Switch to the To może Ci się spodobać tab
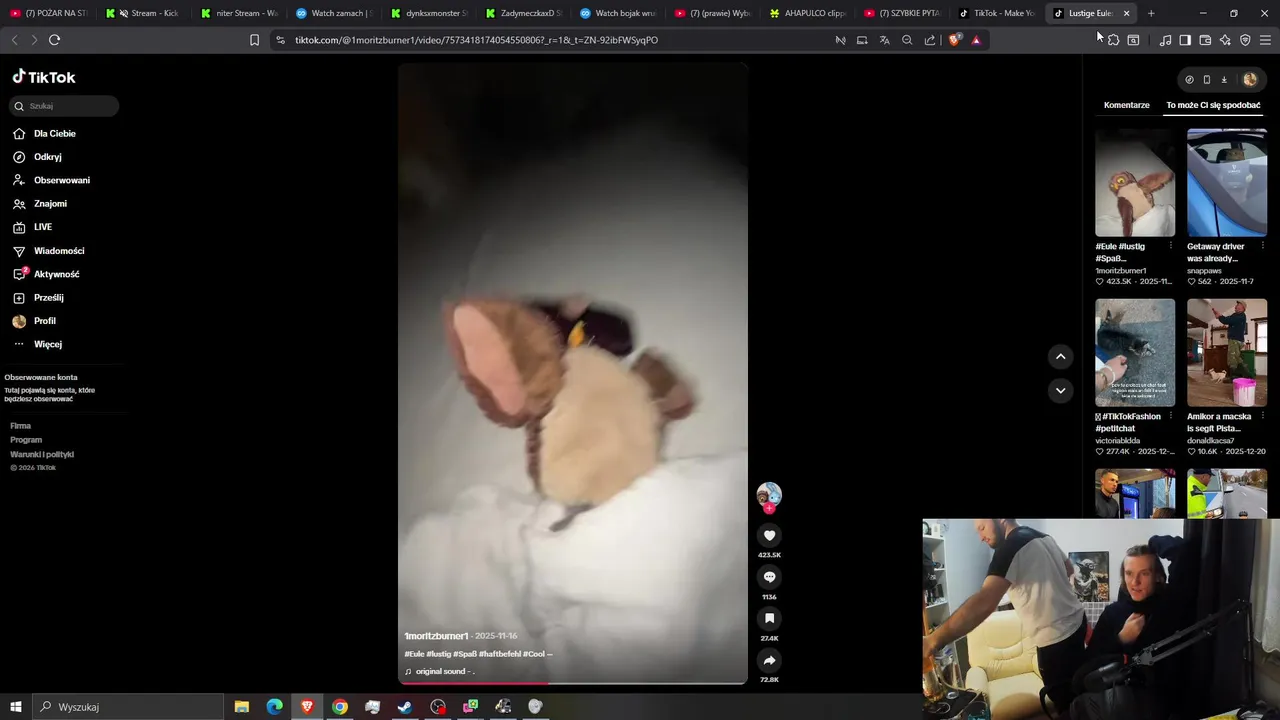The image size is (1280, 720). pyautogui.click(x=1213, y=105)
